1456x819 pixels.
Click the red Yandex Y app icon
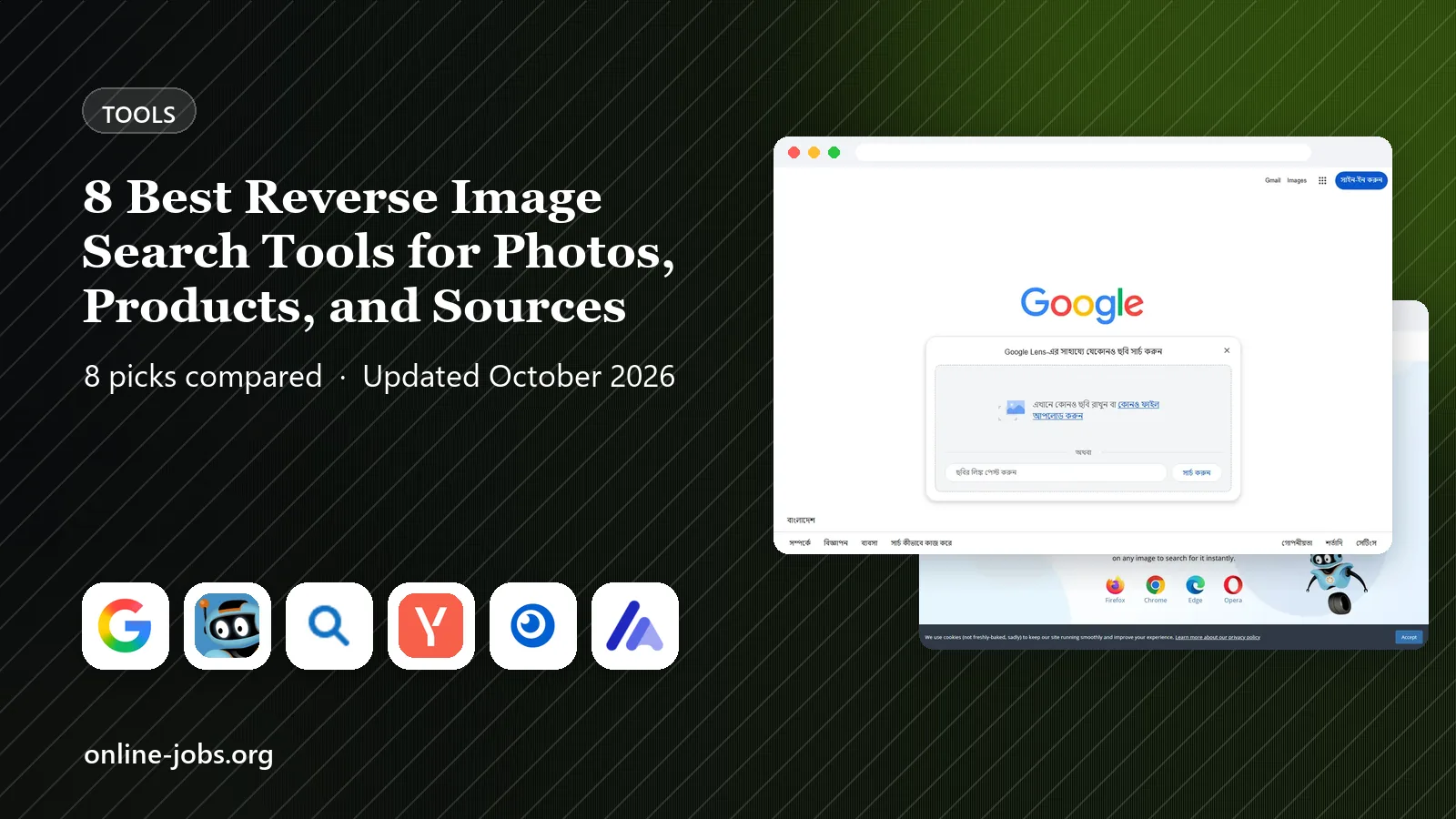click(431, 626)
